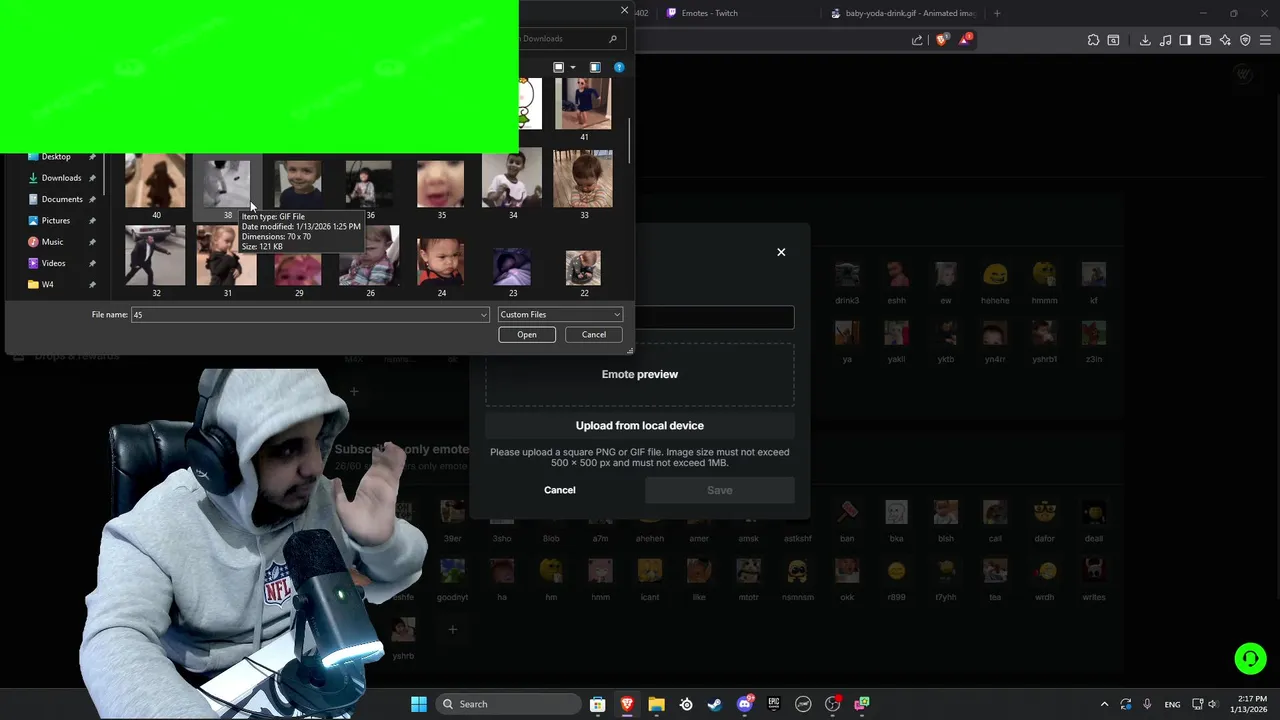Click the Open button in file dialog

point(527,335)
